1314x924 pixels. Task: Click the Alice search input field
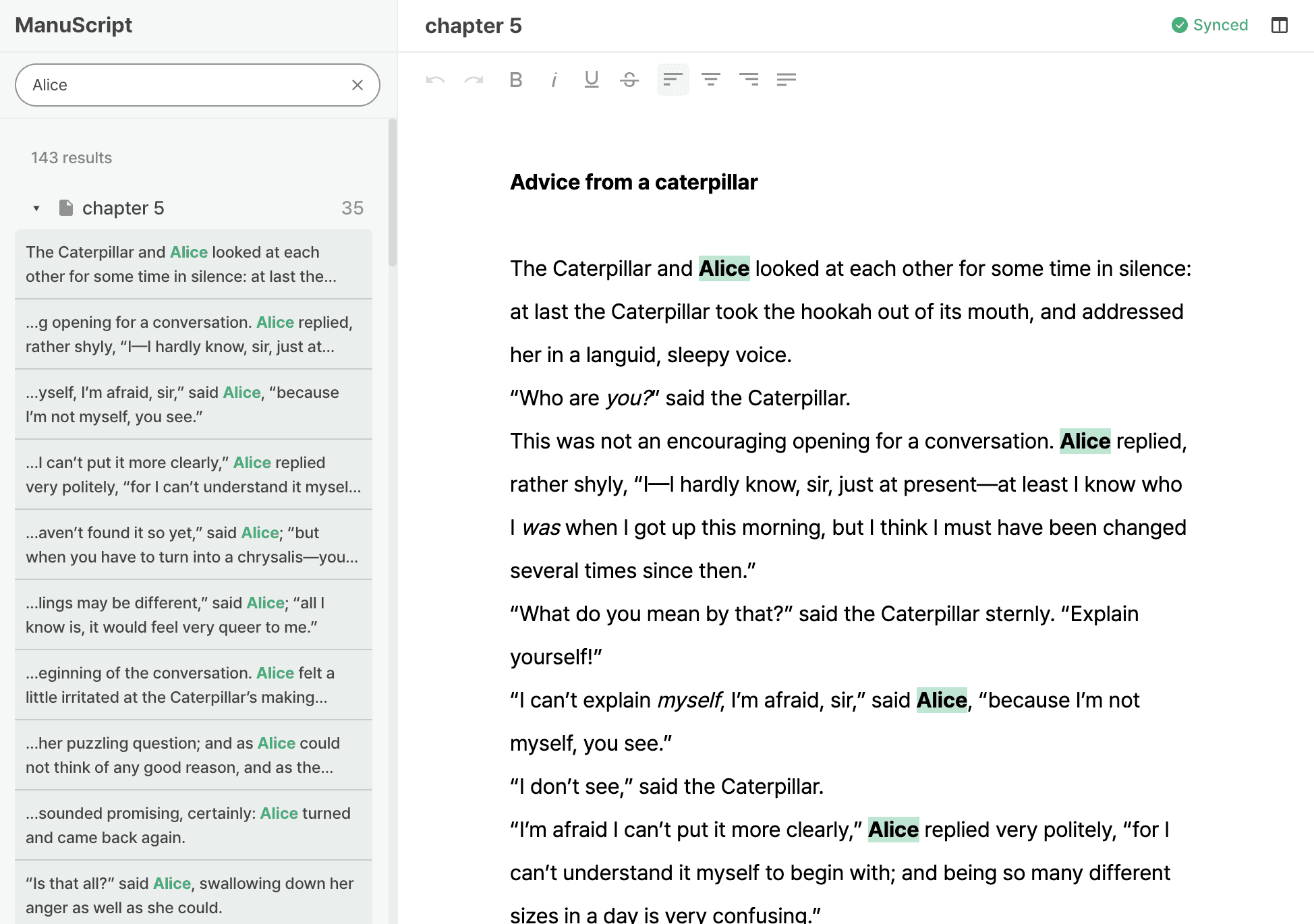(182, 85)
